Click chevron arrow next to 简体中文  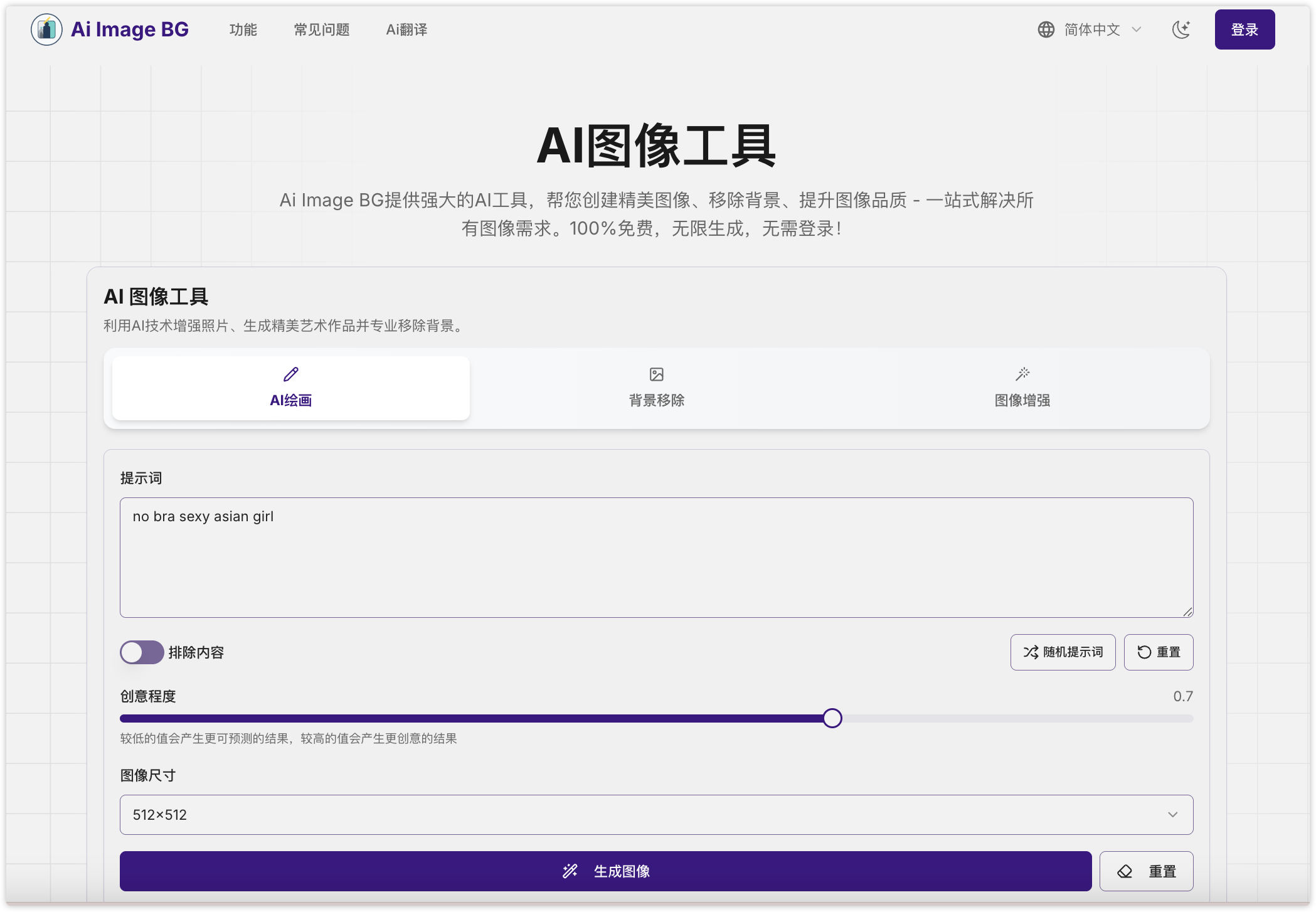tap(1136, 29)
